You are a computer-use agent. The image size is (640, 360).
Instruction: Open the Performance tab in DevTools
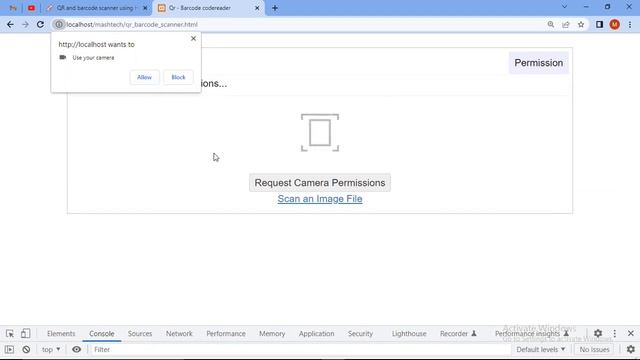coord(226,333)
